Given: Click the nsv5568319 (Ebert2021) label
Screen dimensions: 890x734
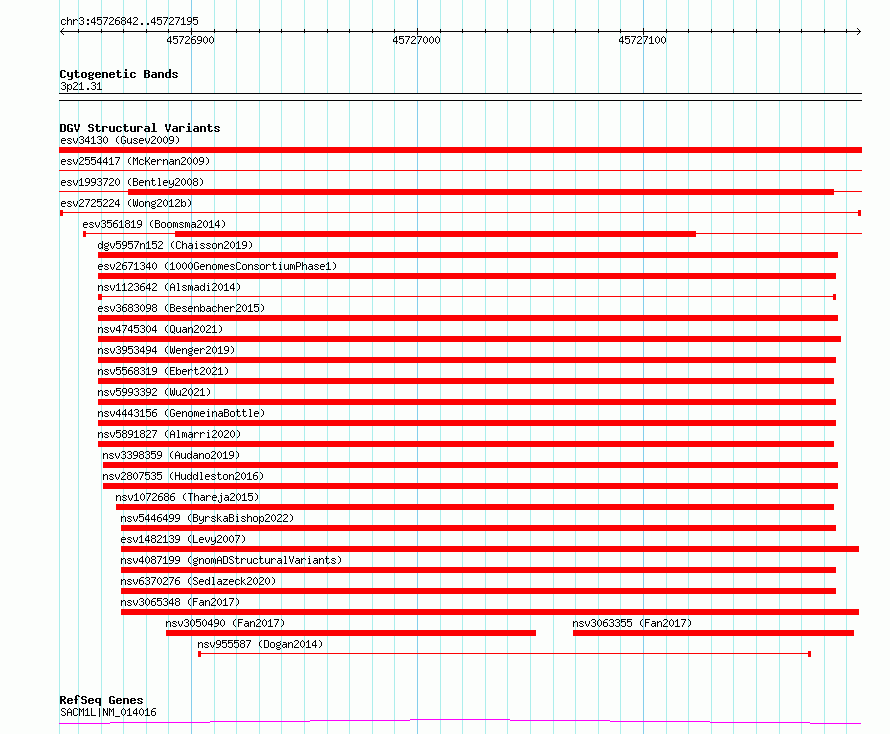Looking at the screenshot, I should pyautogui.click(x=163, y=371).
